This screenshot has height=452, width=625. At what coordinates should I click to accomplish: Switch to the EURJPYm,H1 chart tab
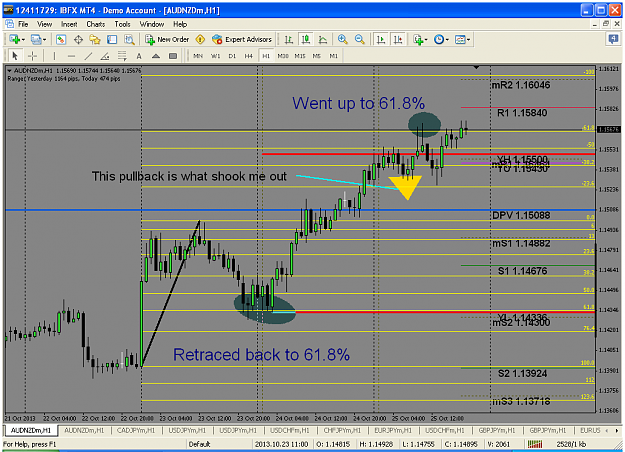pyautogui.click(x=393, y=430)
